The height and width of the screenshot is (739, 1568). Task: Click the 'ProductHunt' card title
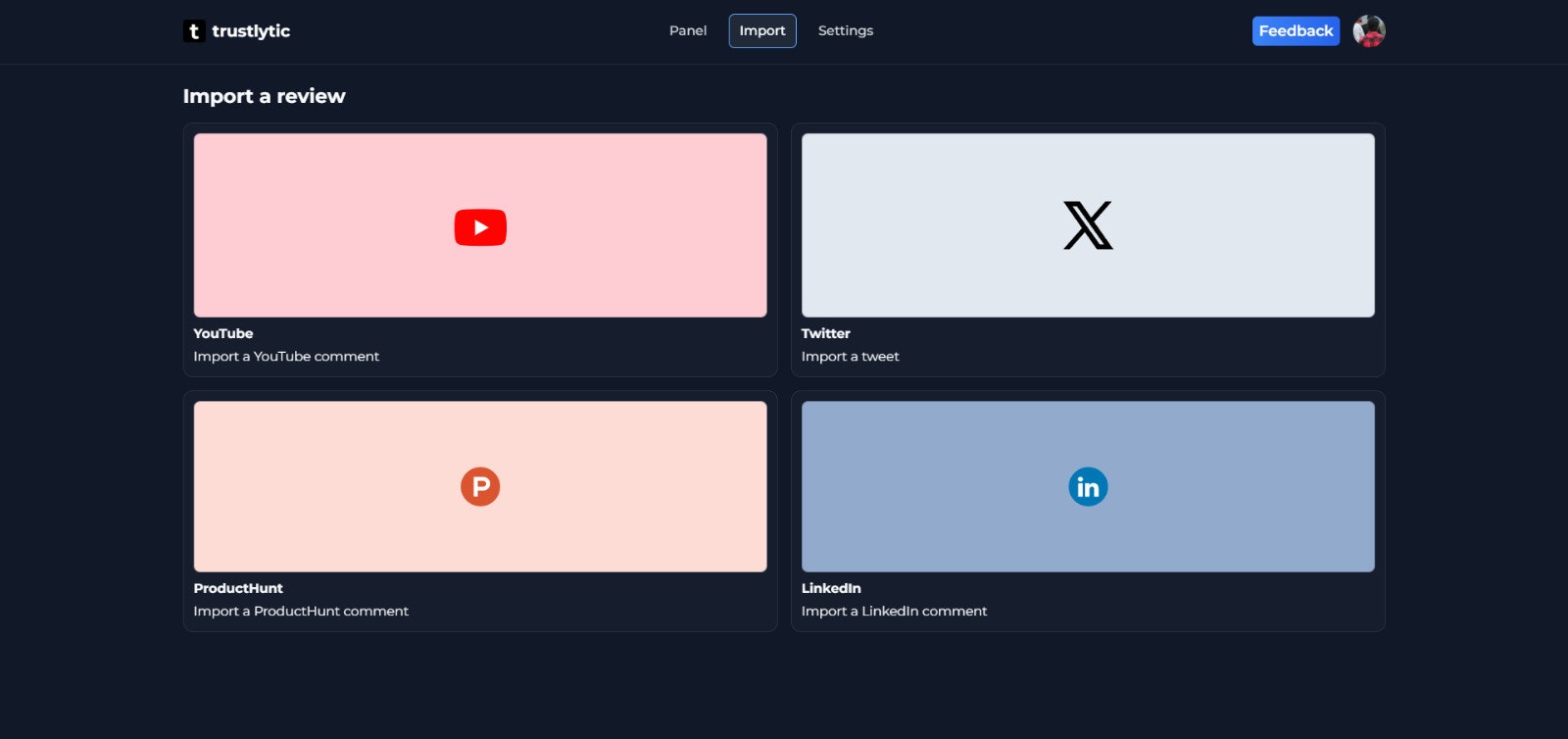click(x=238, y=588)
